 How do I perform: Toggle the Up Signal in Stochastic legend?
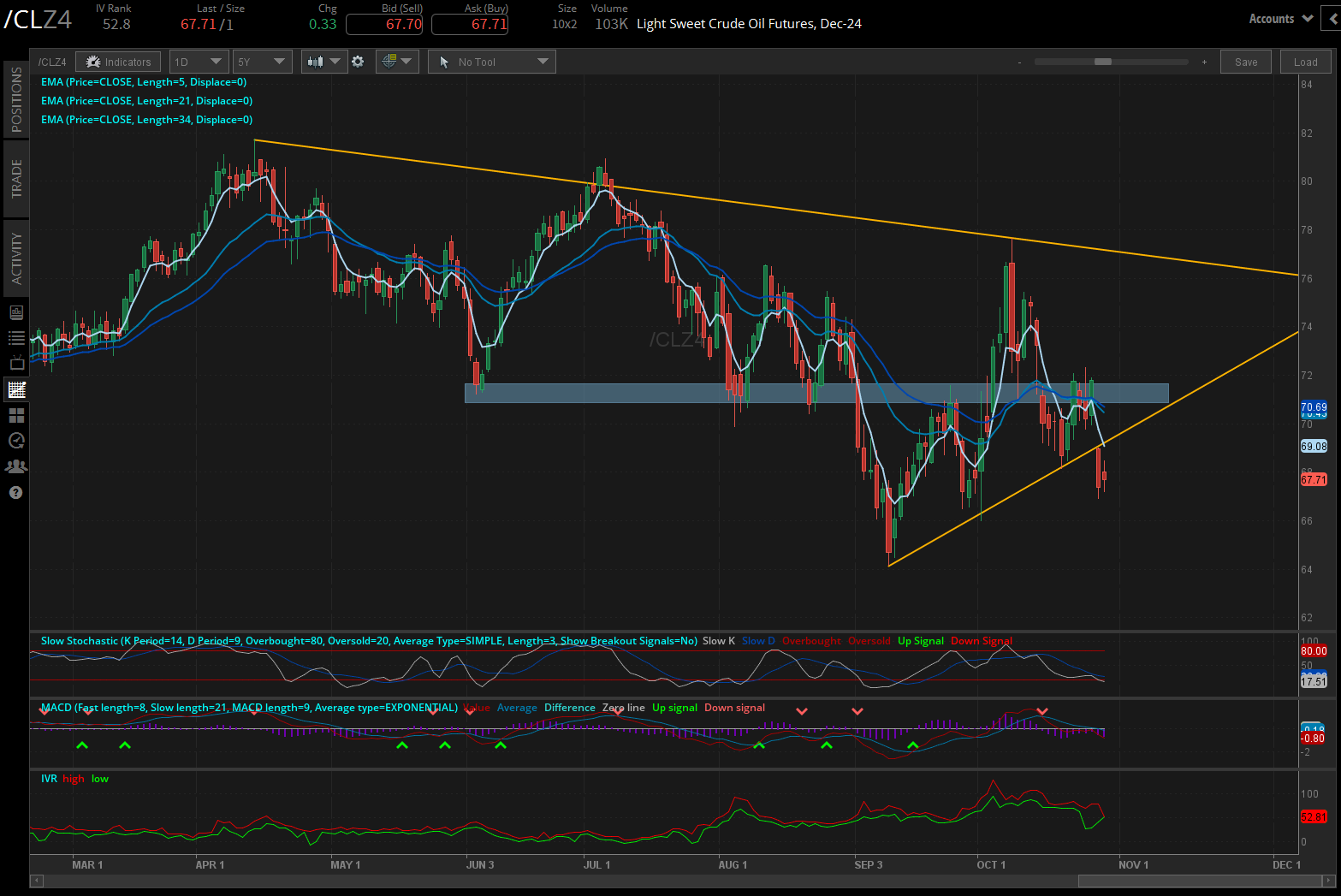(x=921, y=640)
